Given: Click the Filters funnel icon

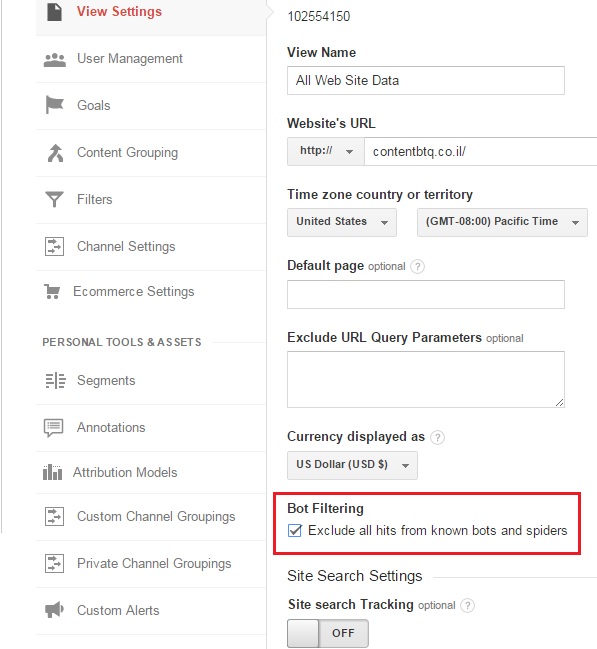Looking at the screenshot, I should point(54,199).
